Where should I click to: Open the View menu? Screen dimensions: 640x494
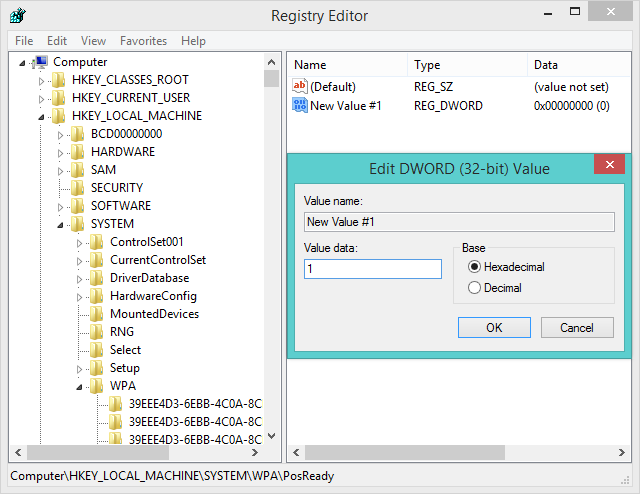coord(93,41)
